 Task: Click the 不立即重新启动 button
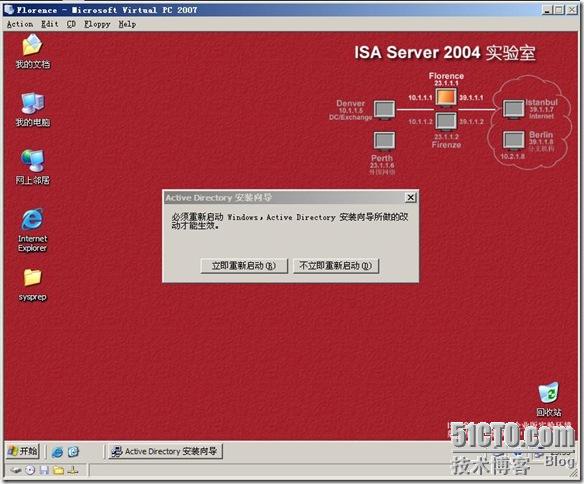tap(336, 266)
